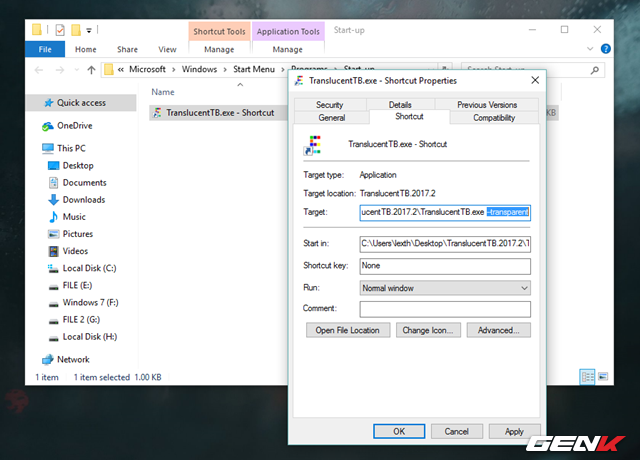The width and height of the screenshot is (640, 460).
Task: Open the Run window mode dropdown
Action: click(445, 288)
